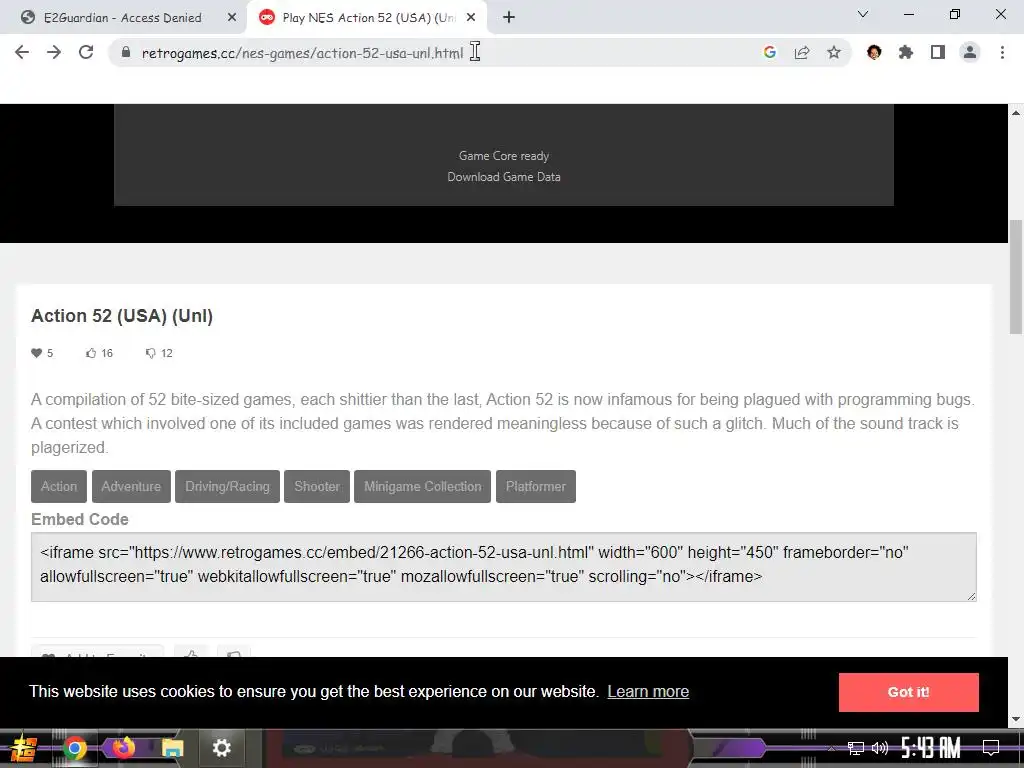The image size is (1024, 768).
Task: Open Chrome from the taskbar
Action: click(74, 748)
